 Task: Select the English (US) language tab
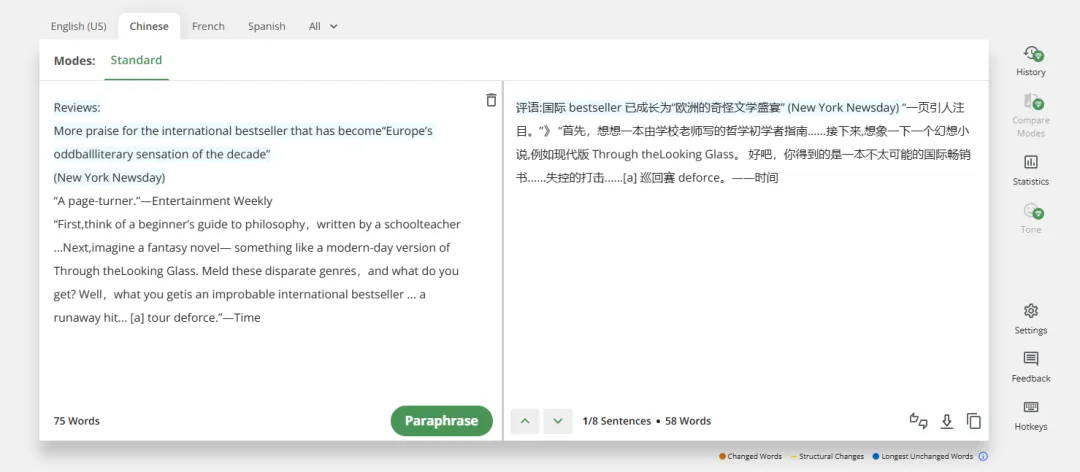(79, 26)
